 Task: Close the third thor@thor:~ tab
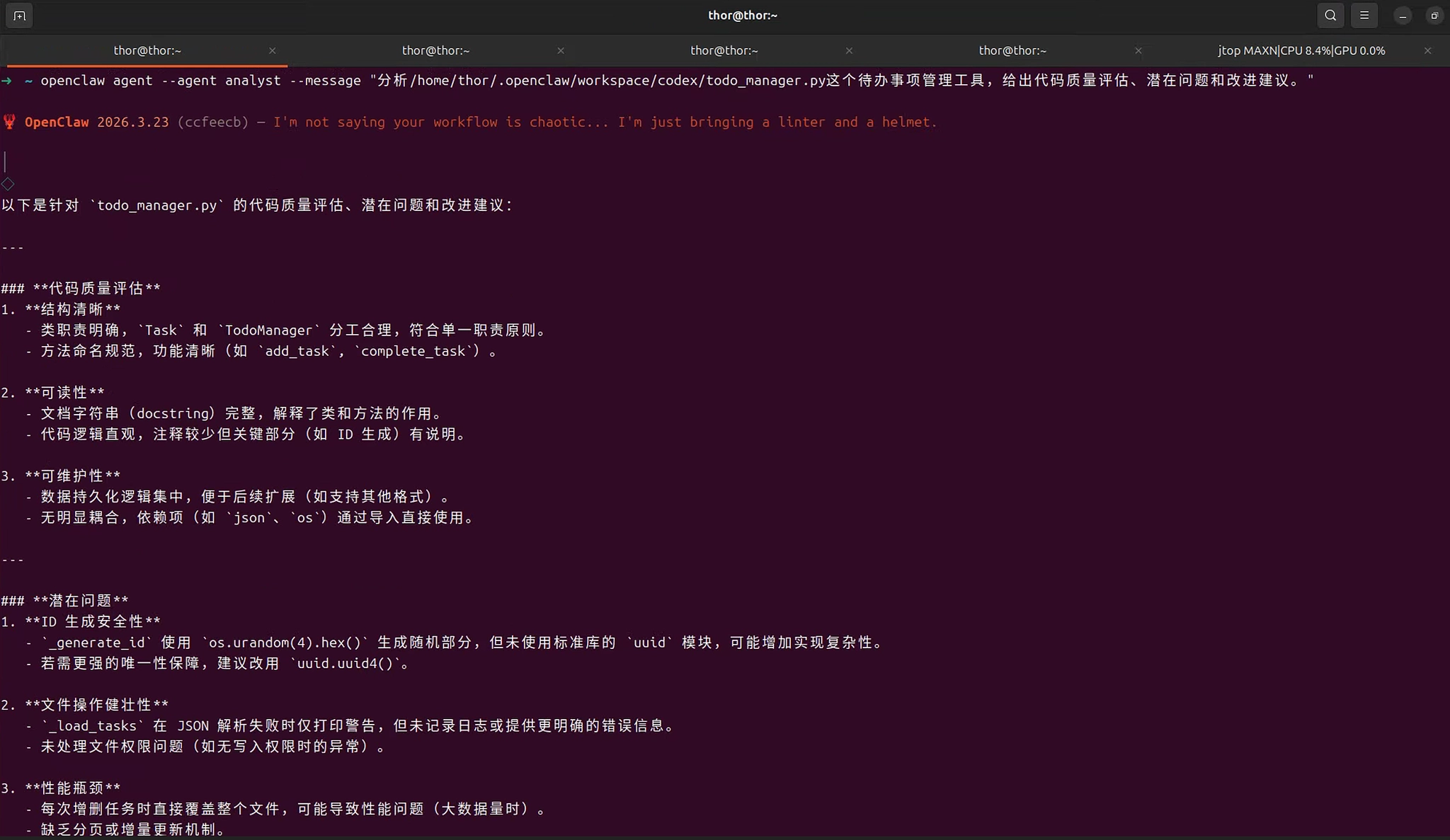[849, 51]
